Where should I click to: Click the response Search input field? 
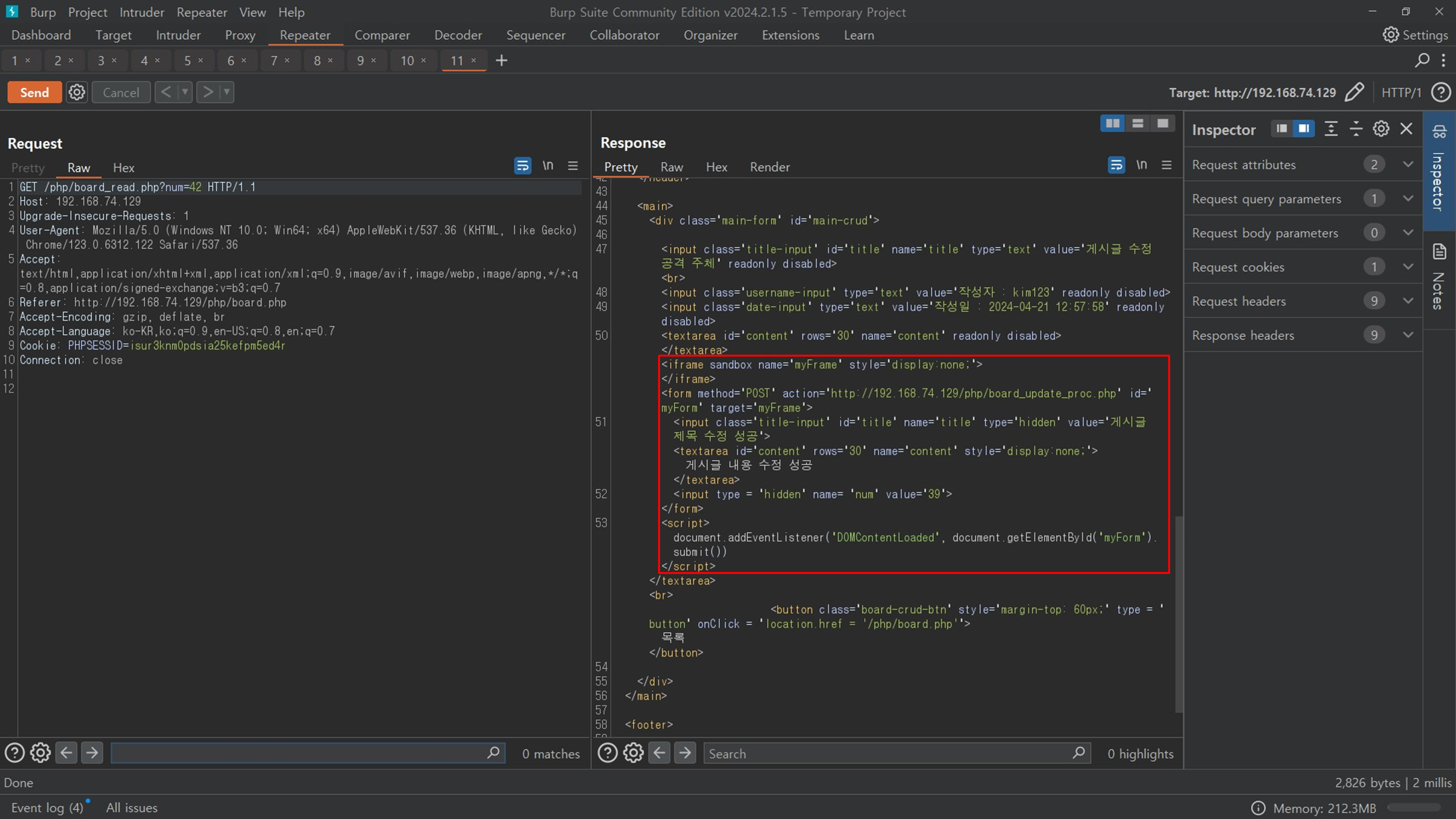(897, 753)
